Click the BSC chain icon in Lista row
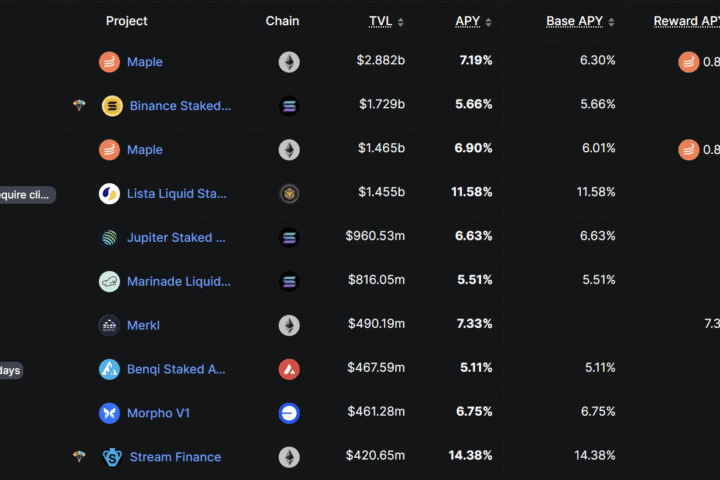The height and width of the screenshot is (480, 720). tap(289, 194)
